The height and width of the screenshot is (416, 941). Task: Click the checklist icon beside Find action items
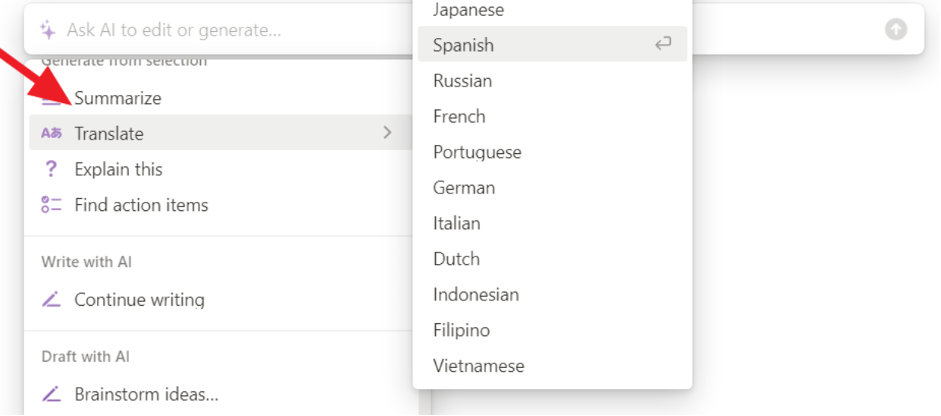click(x=51, y=205)
